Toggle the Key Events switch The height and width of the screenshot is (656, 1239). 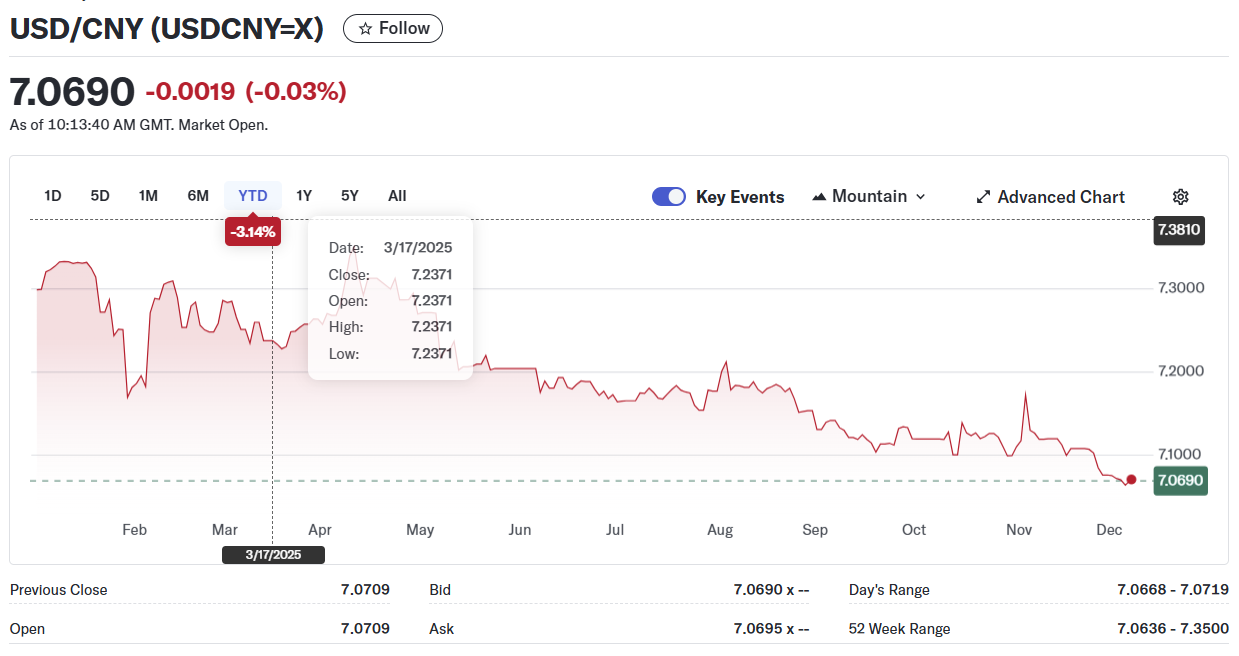[669, 197]
